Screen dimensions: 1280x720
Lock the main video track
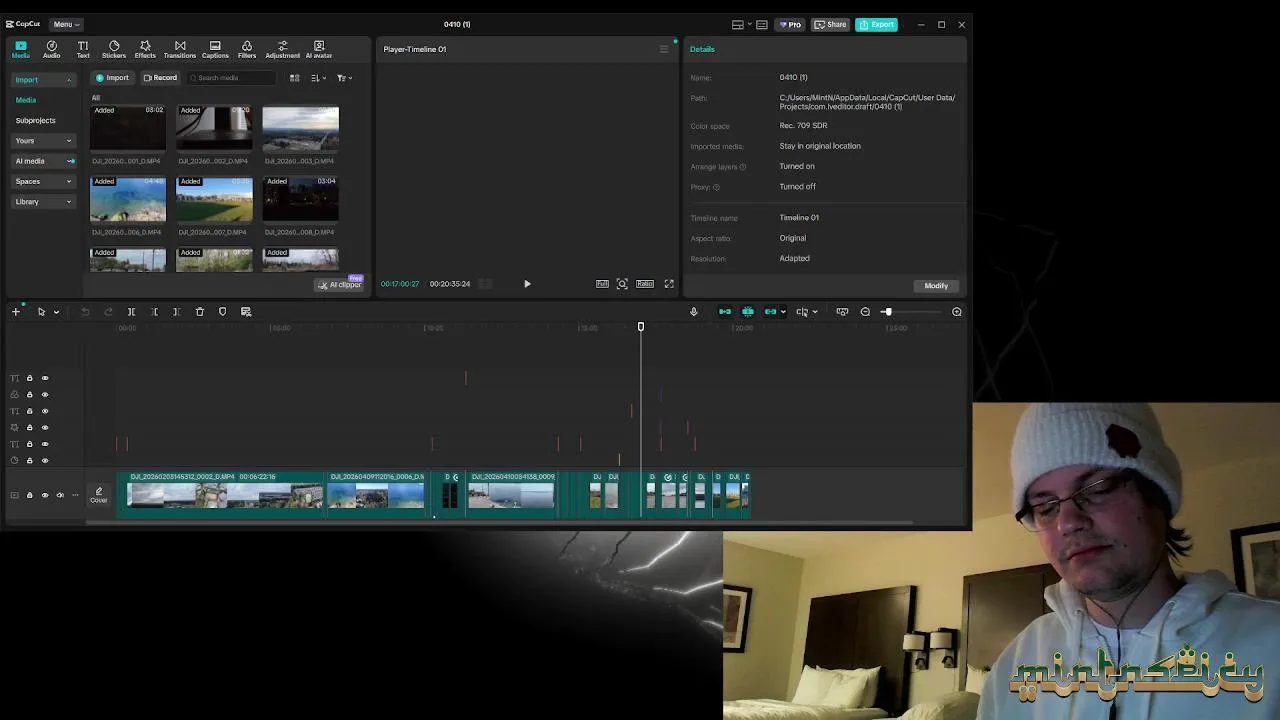coord(29,495)
